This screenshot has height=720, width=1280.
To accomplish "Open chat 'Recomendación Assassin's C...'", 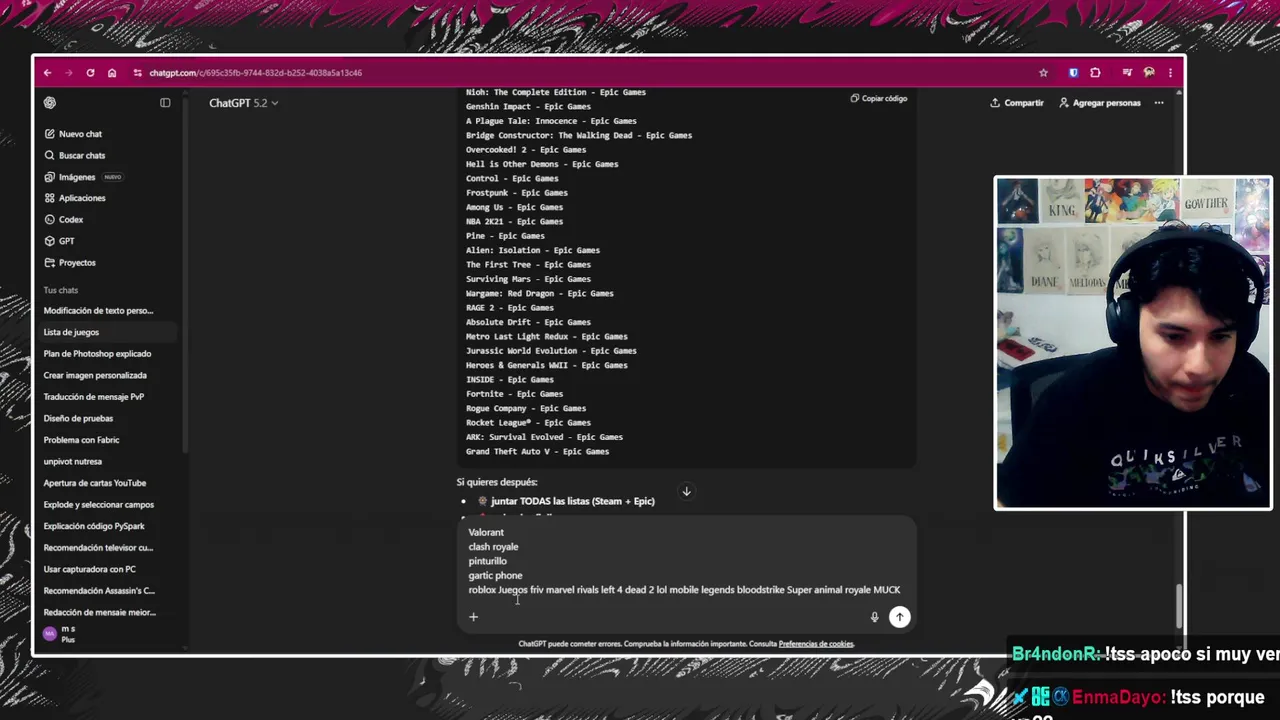I will (x=99, y=591).
